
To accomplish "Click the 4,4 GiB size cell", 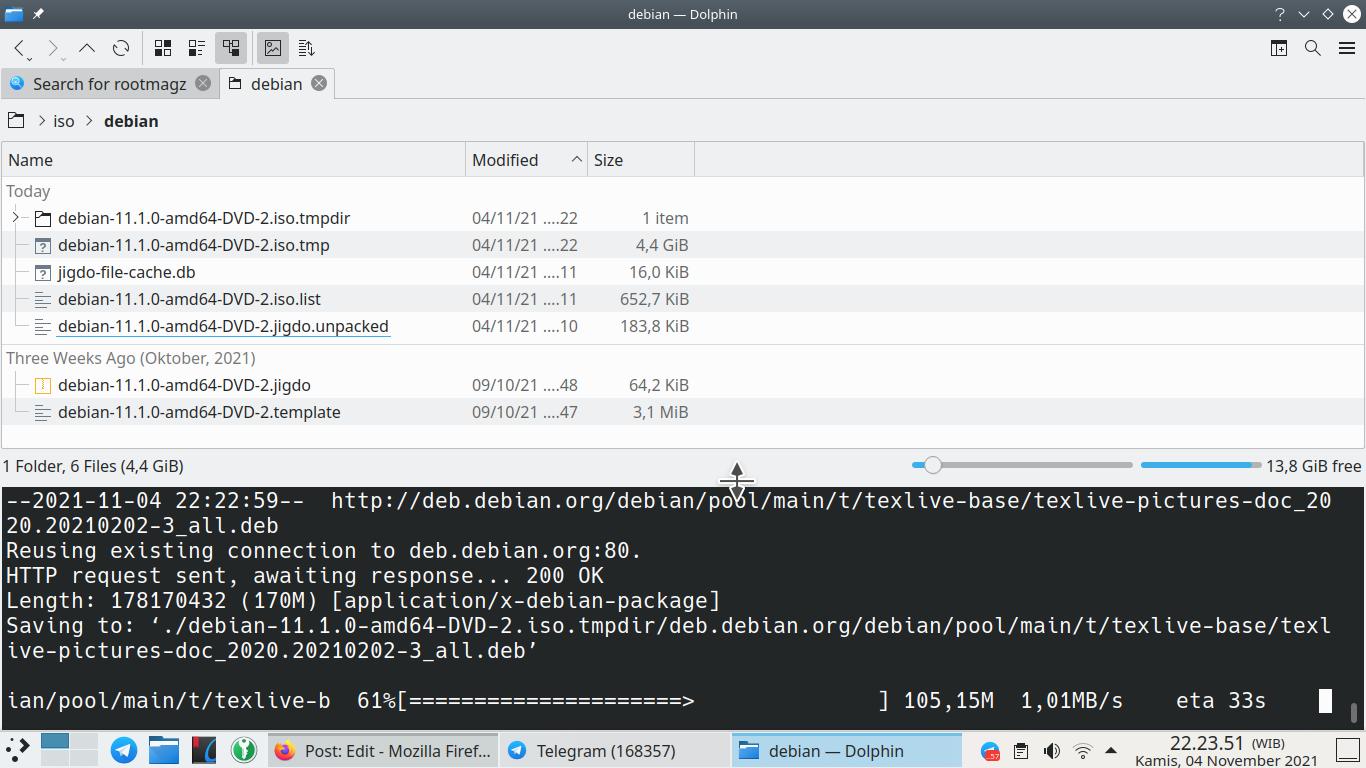I will point(662,245).
